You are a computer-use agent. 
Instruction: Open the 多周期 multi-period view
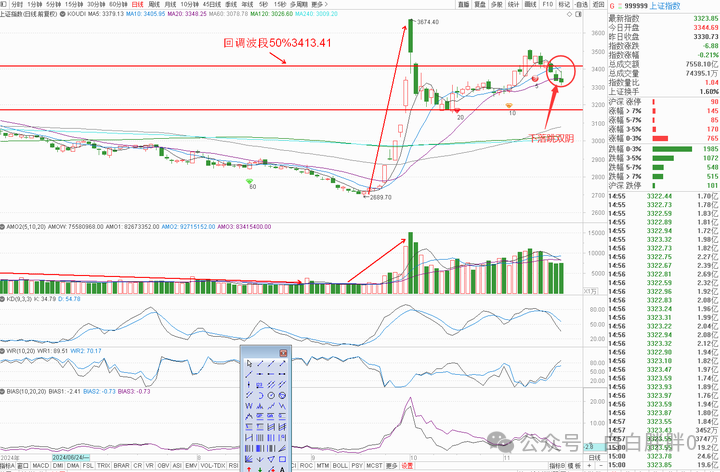(298, 4)
